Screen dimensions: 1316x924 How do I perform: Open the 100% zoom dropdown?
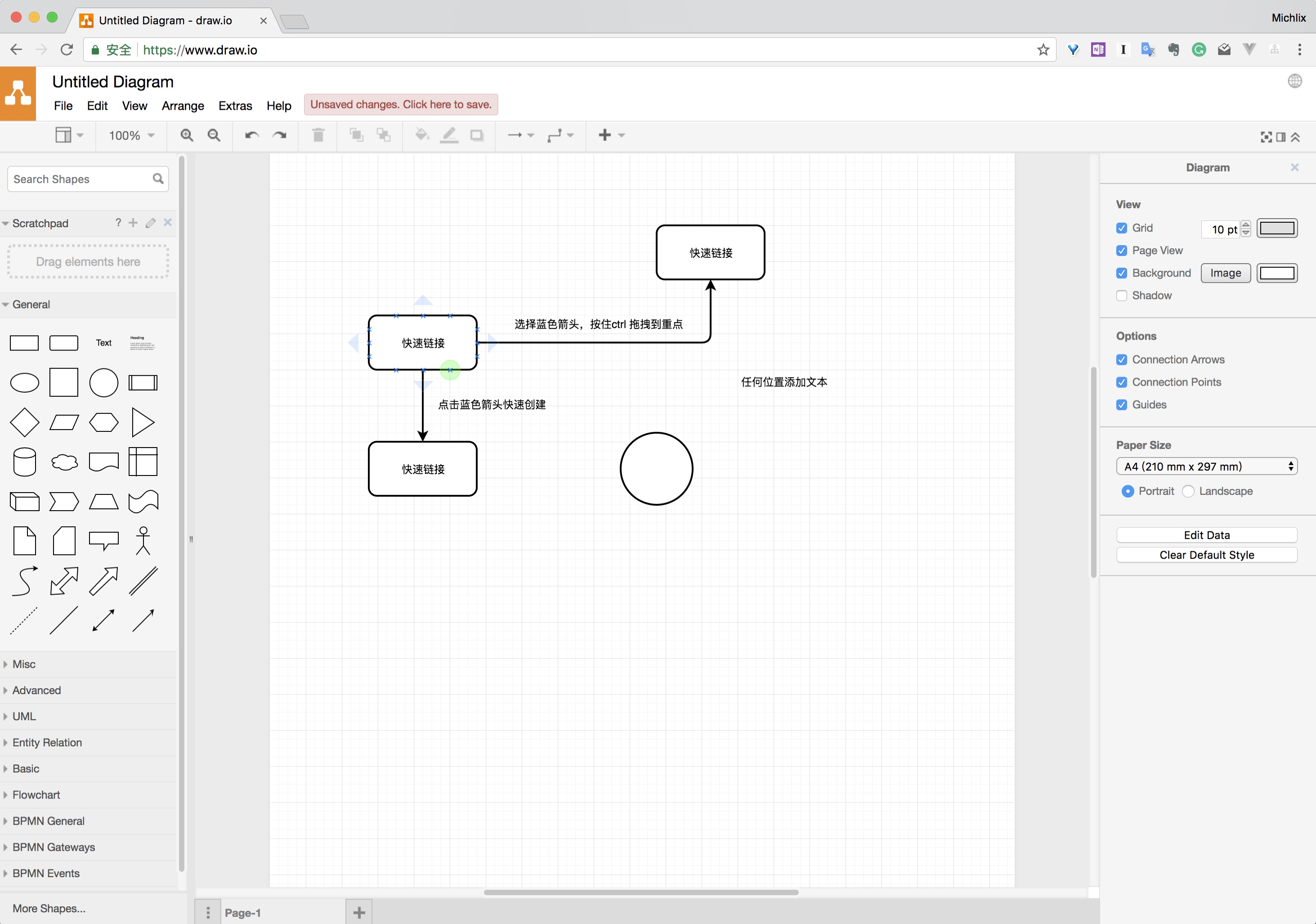(x=131, y=135)
